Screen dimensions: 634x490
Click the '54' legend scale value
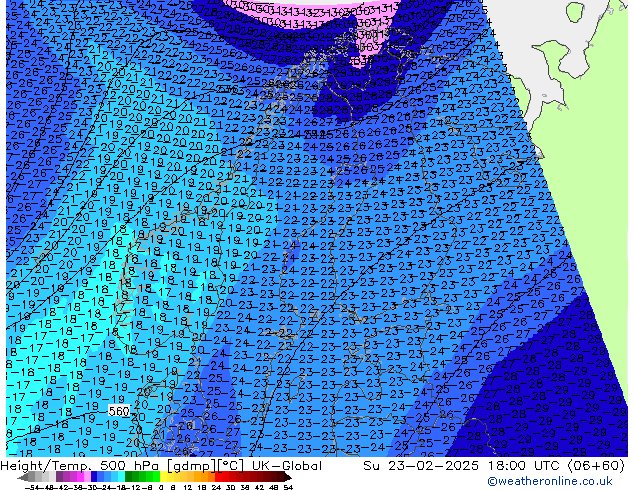[x=288, y=488]
